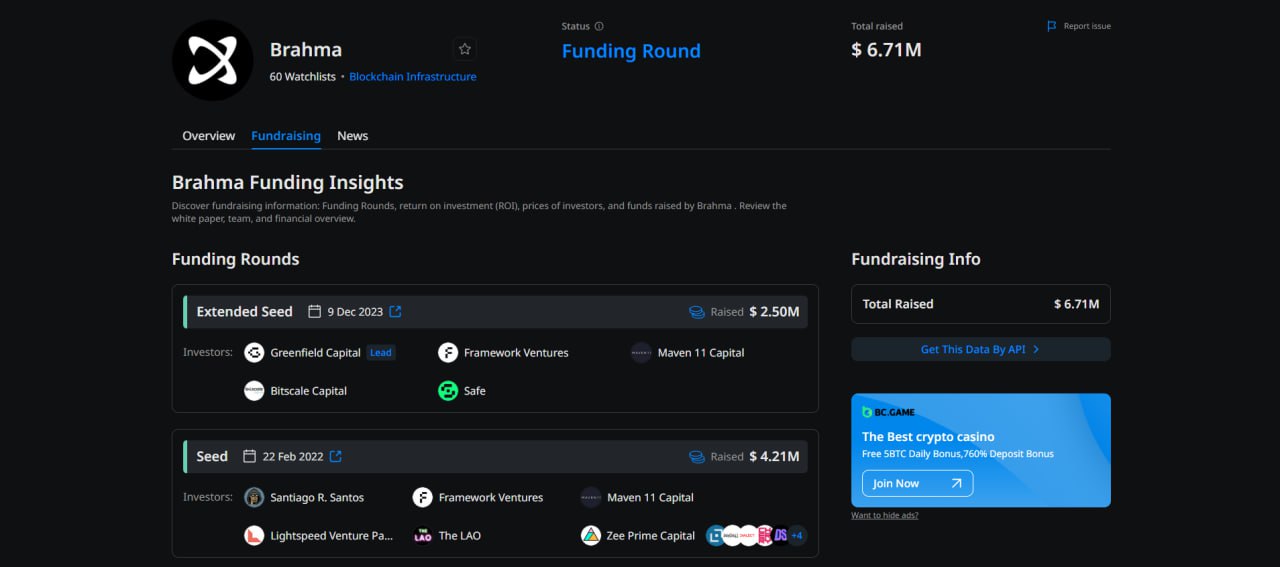
Task: Click calendar icon next to 22 Feb 2022
Action: (x=249, y=457)
